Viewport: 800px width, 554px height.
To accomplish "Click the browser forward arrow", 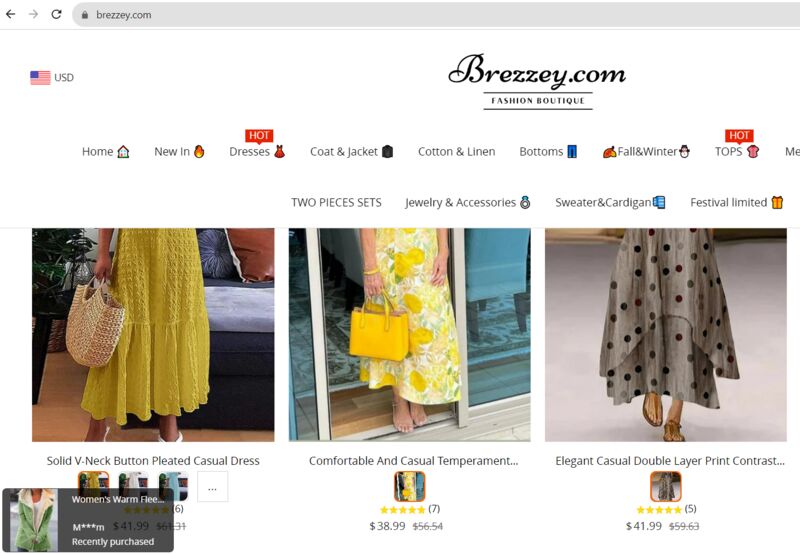I will point(33,15).
